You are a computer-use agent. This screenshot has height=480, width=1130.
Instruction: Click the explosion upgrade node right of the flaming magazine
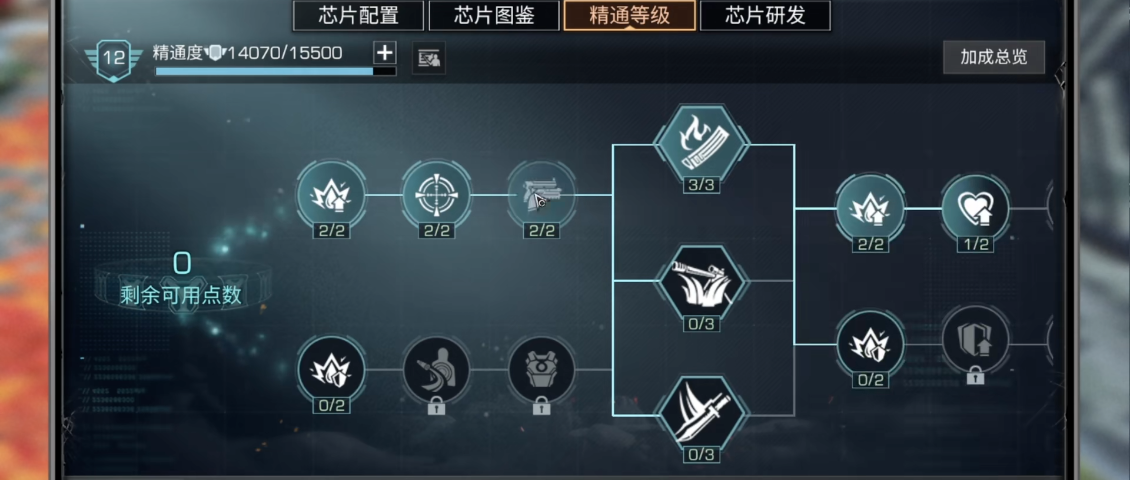click(x=870, y=208)
